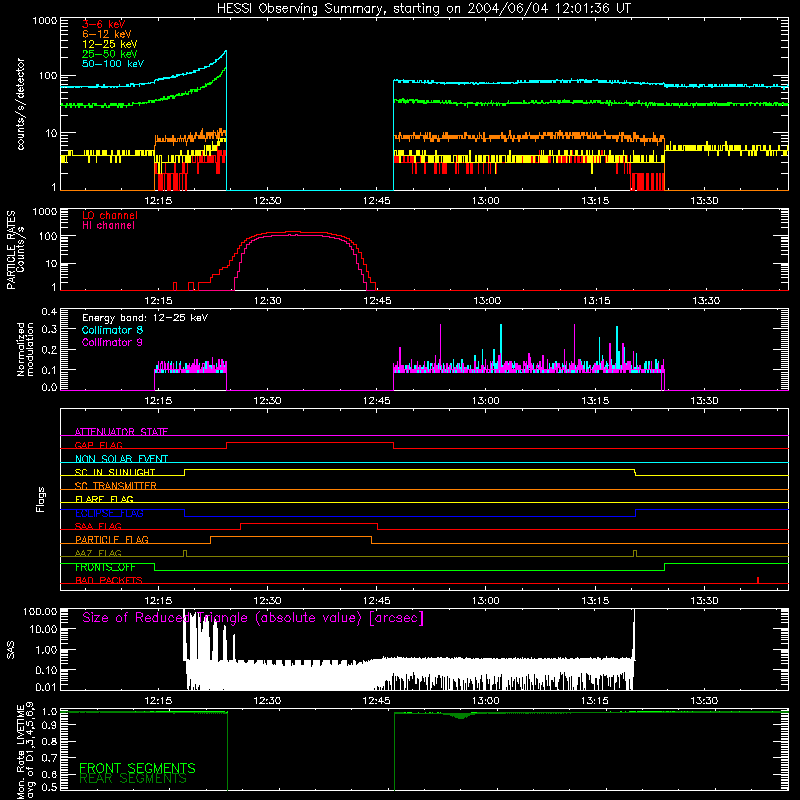Click the 1000 y-axis value on the count-rate plot

coord(45,21)
